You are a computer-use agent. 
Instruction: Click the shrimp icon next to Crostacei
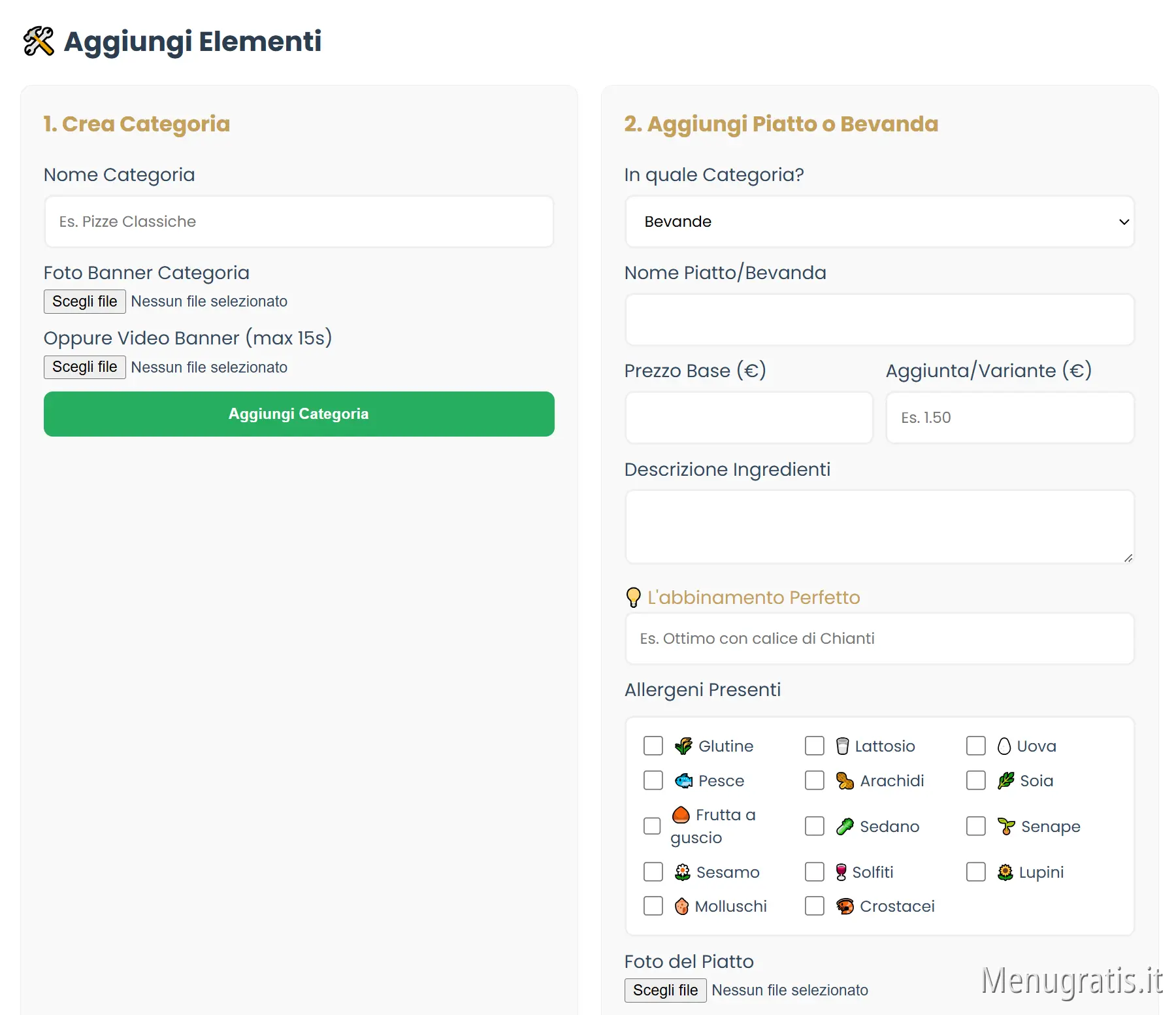845,906
